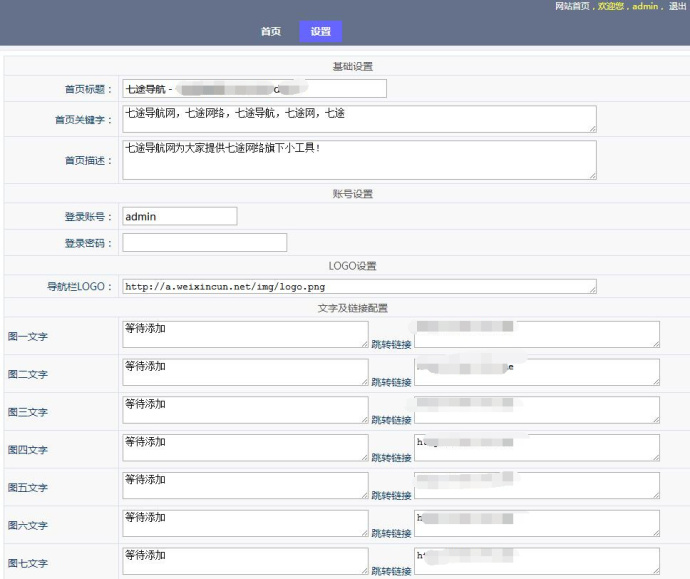Click the 登录账号： label
Image resolution: width=690 pixels, height=579 pixels.
[88, 216]
